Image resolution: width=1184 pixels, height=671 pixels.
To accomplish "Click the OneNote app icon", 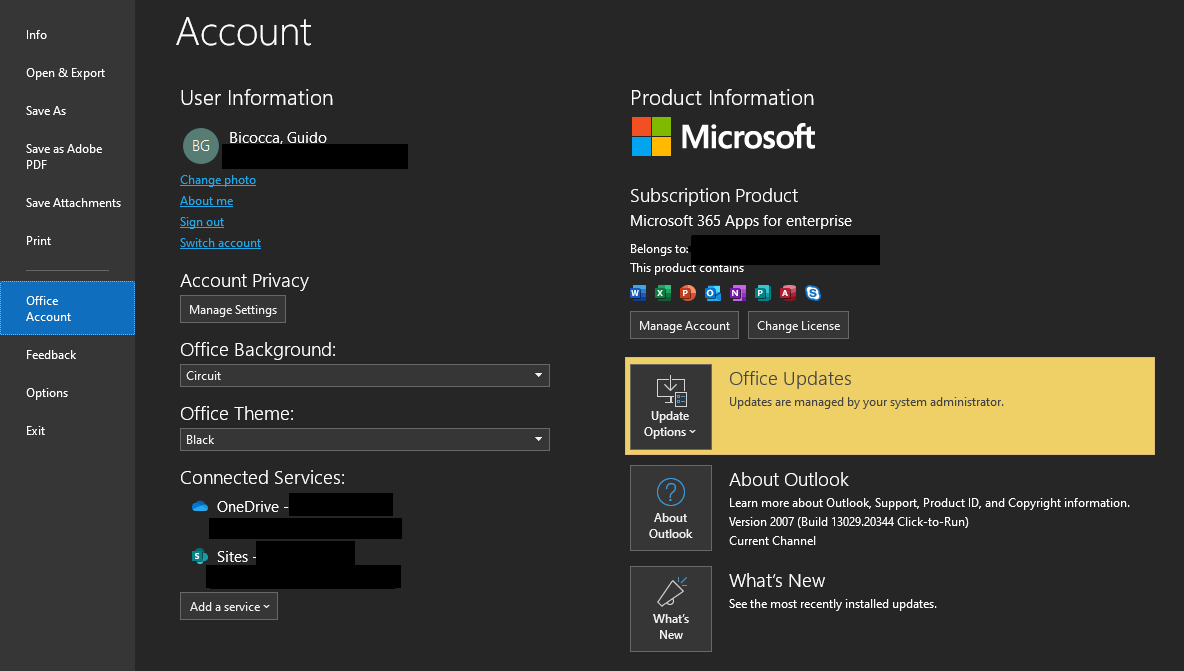I will click(x=738, y=293).
